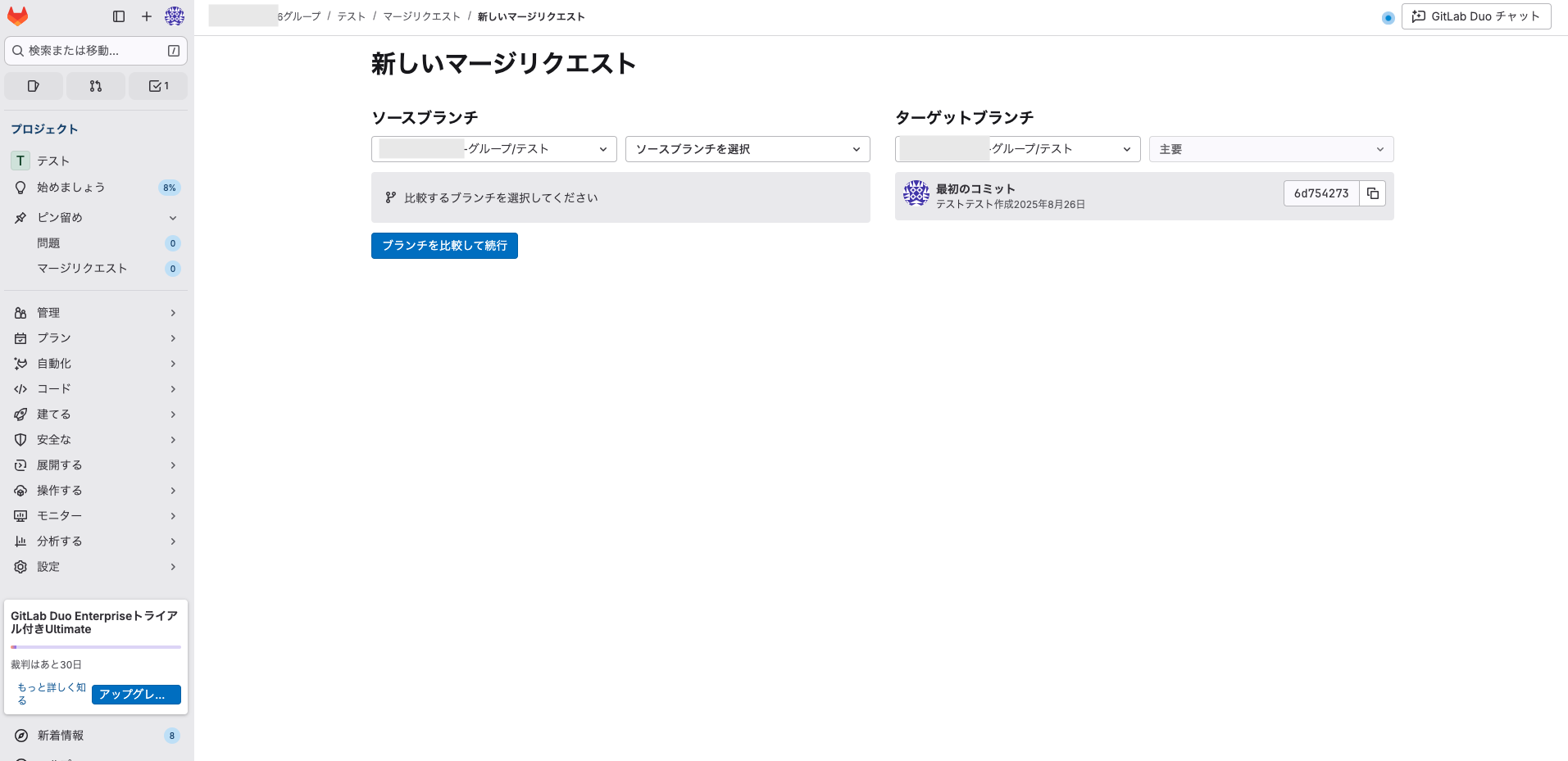Click the コード code brackets icon
The image size is (1568, 761).
click(20, 389)
